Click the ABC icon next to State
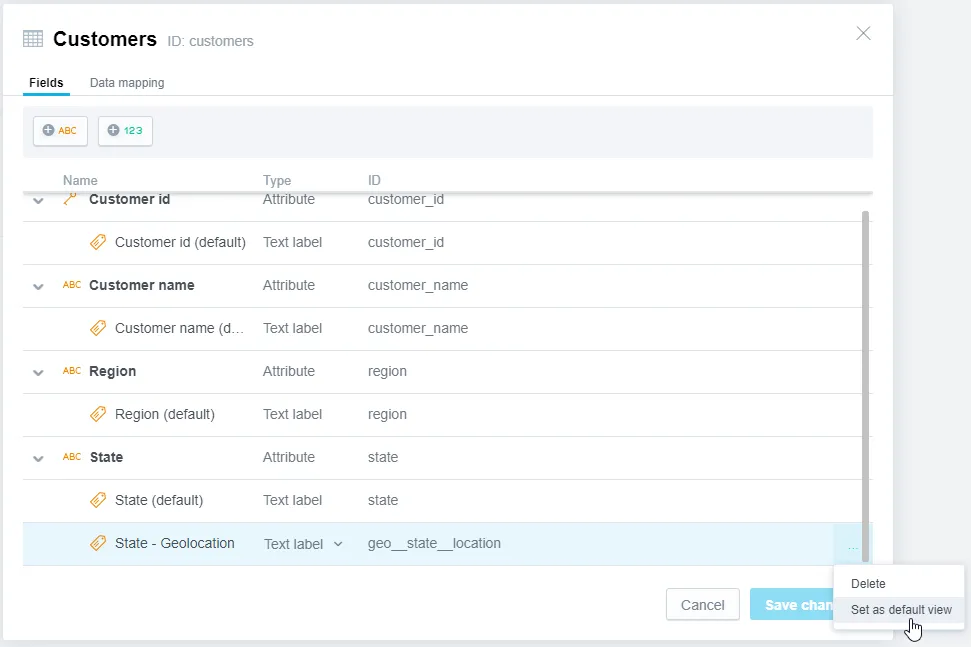The height and width of the screenshot is (647, 971). click(x=71, y=457)
